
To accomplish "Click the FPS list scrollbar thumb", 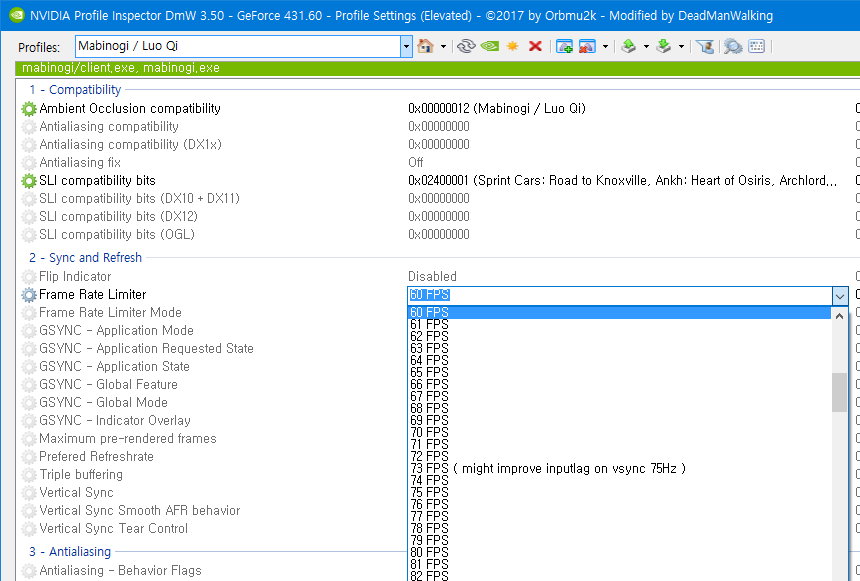I will coord(839,392).
